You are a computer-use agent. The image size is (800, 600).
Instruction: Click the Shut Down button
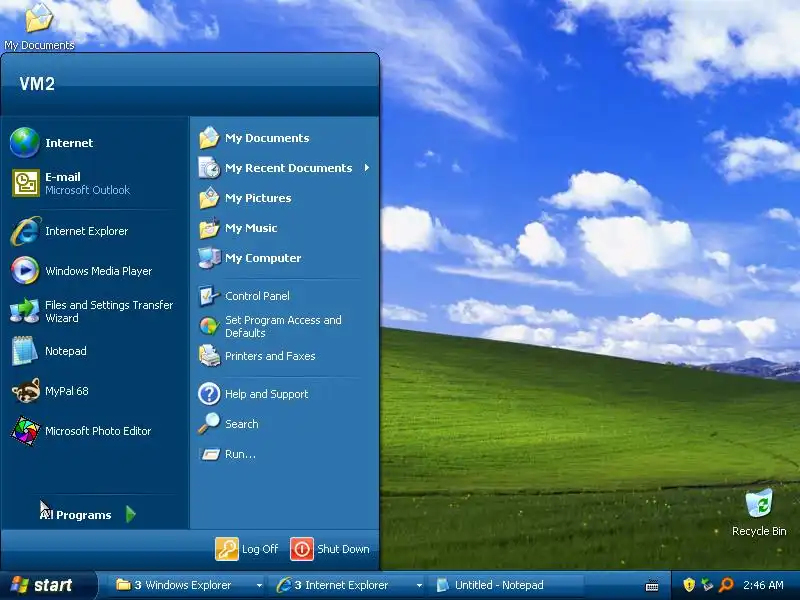click(330, 549)
